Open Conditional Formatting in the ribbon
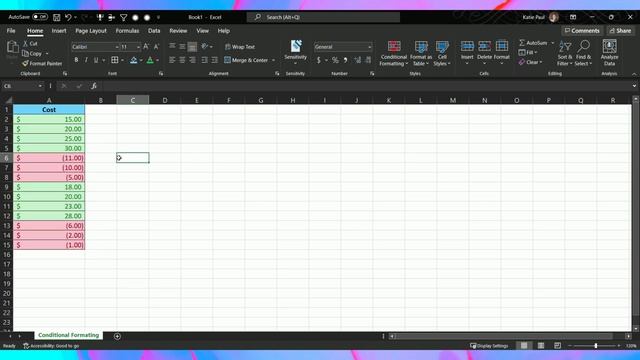Image resolution: width=640 pixels, height=360 pixels. [x=394, y=53]
